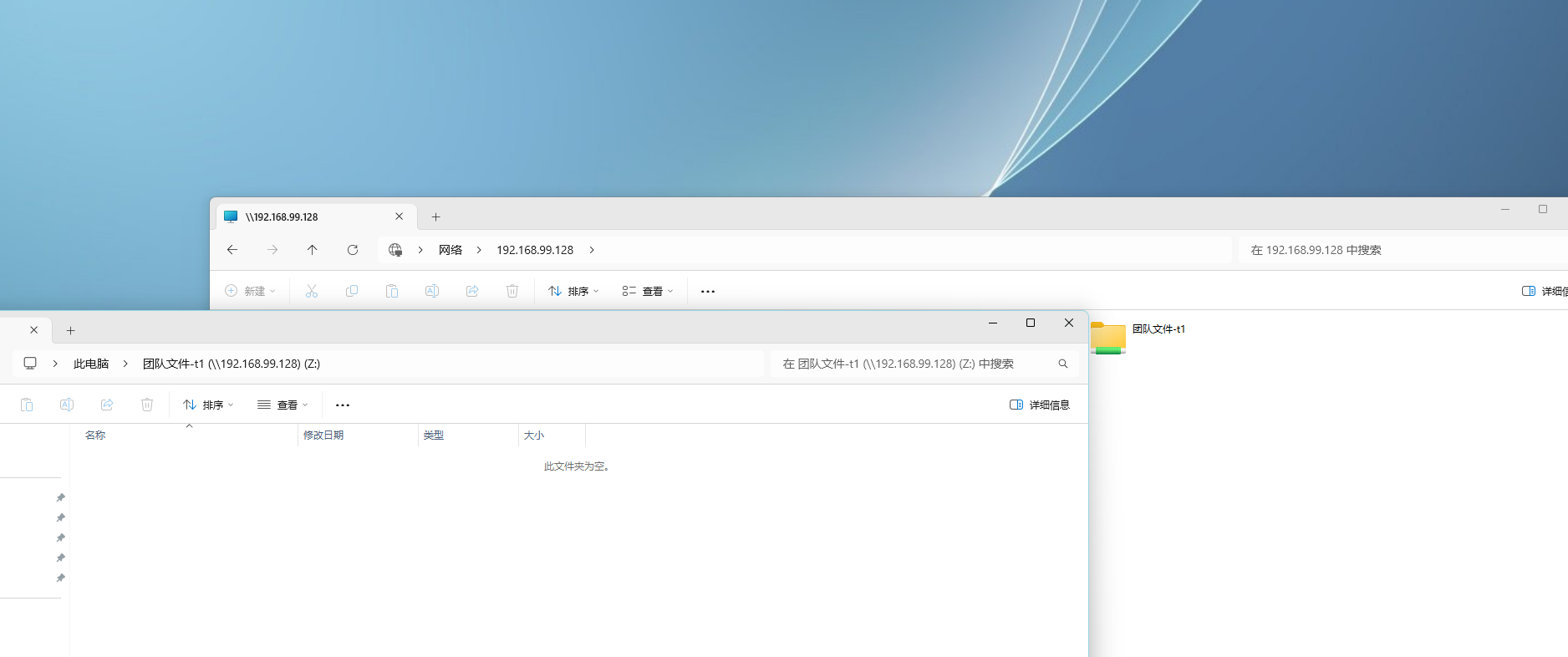1568x657 pixels.
Task: Minimize the 192.168.99.128 window
Action: (1505, 209)
